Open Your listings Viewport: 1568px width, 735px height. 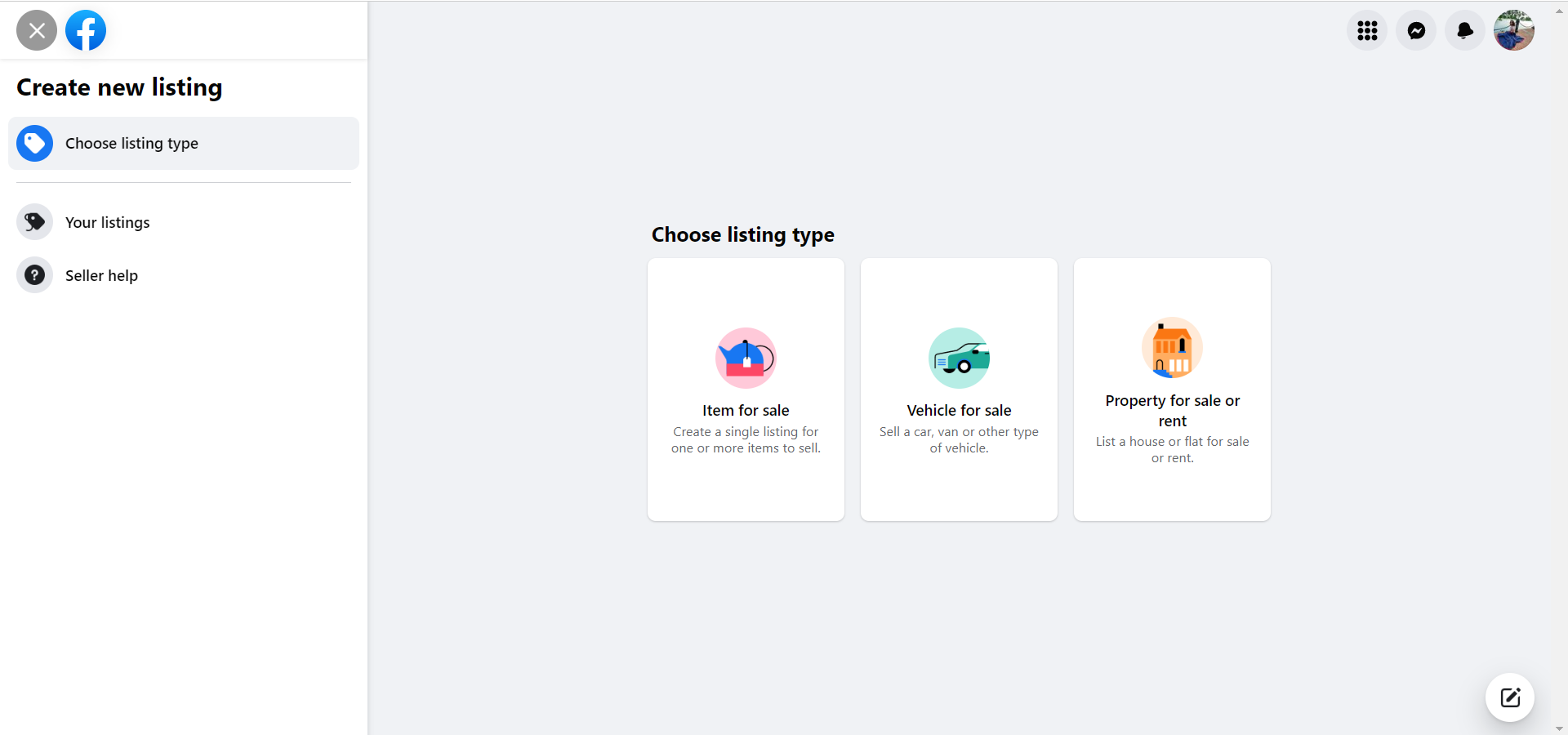[108, 223]
